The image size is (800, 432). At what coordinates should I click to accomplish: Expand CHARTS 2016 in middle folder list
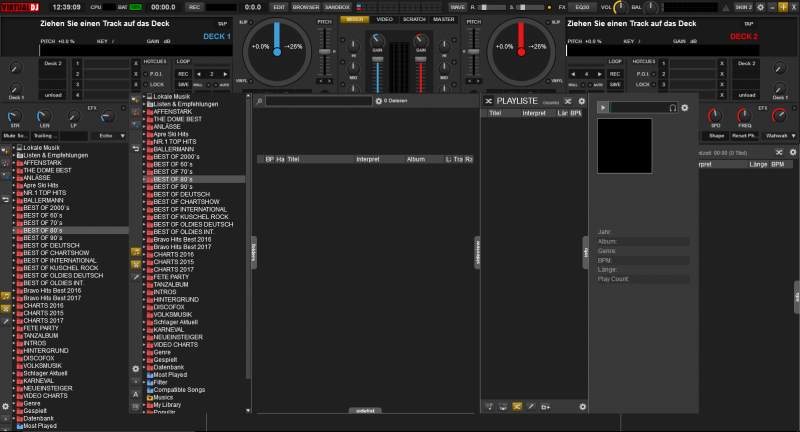tap(144, 255)
